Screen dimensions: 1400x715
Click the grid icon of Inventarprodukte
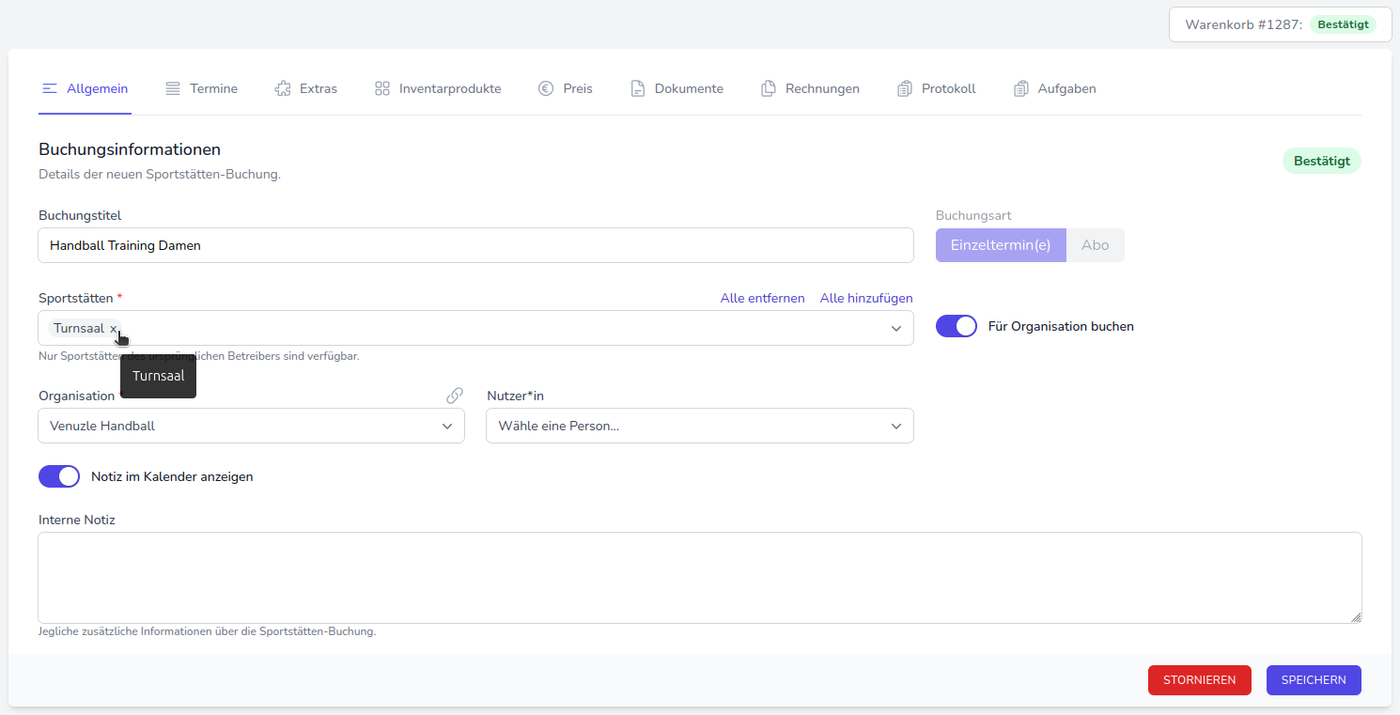[382, 89]
